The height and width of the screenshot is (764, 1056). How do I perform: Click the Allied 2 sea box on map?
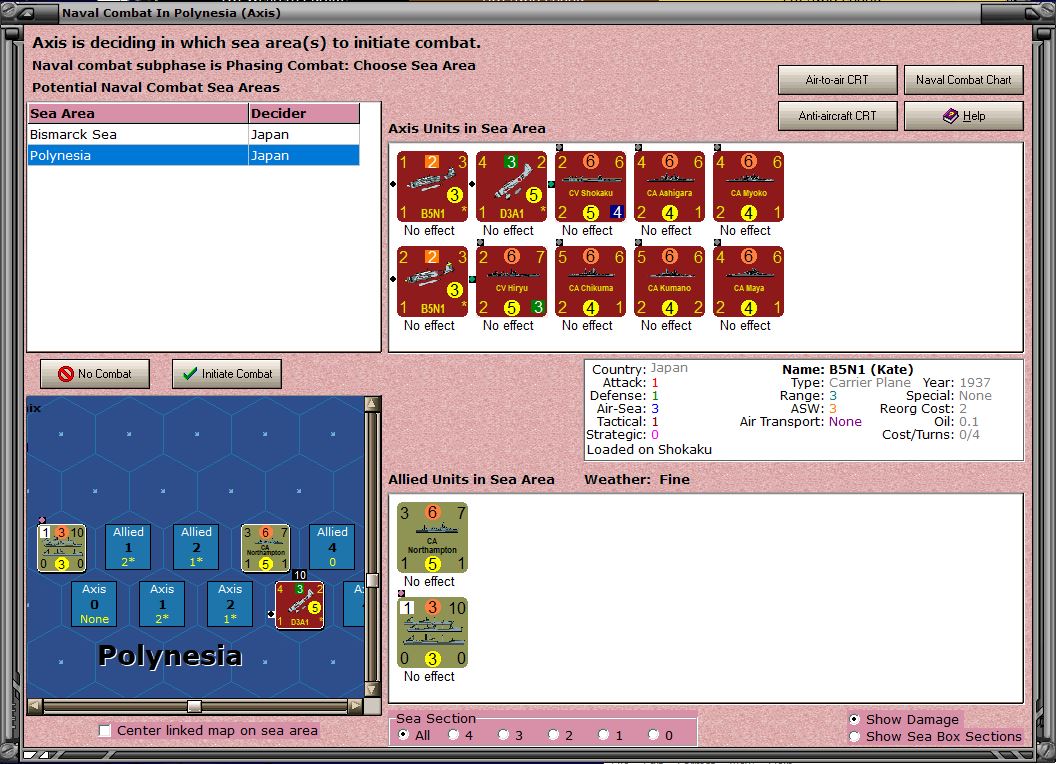pos(196,546)
